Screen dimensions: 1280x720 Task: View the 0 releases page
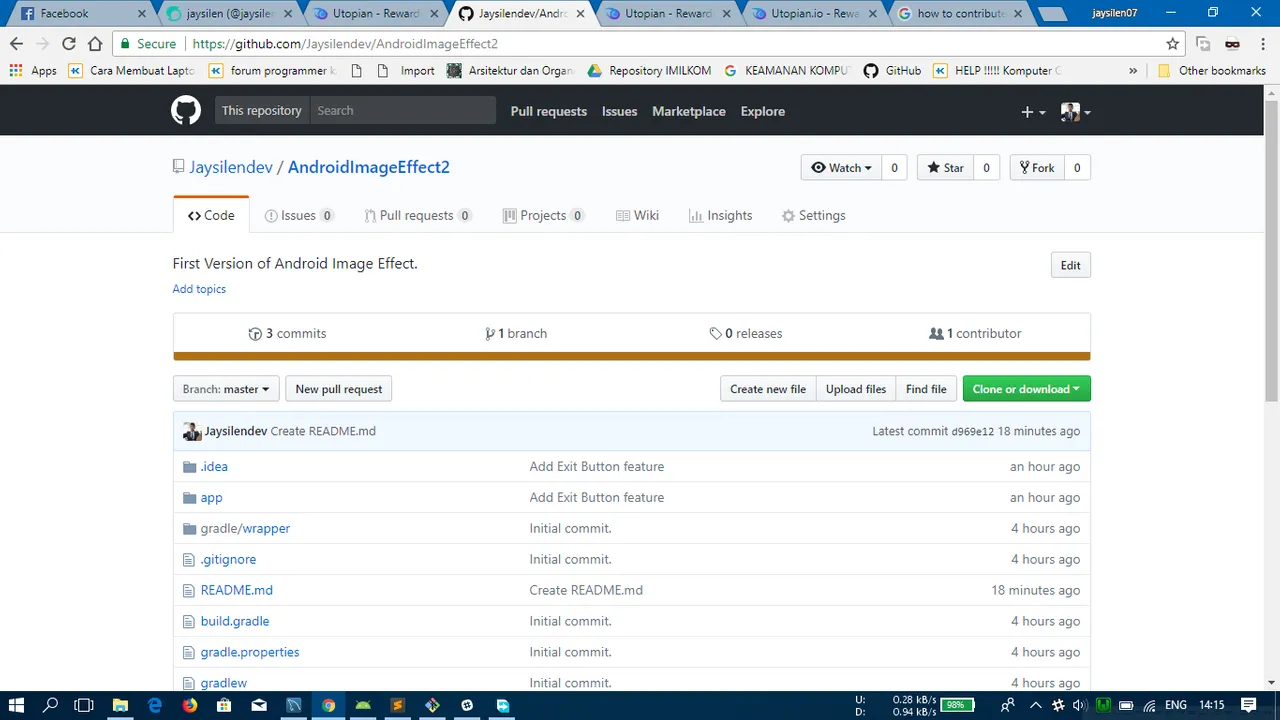click(745, 334)
